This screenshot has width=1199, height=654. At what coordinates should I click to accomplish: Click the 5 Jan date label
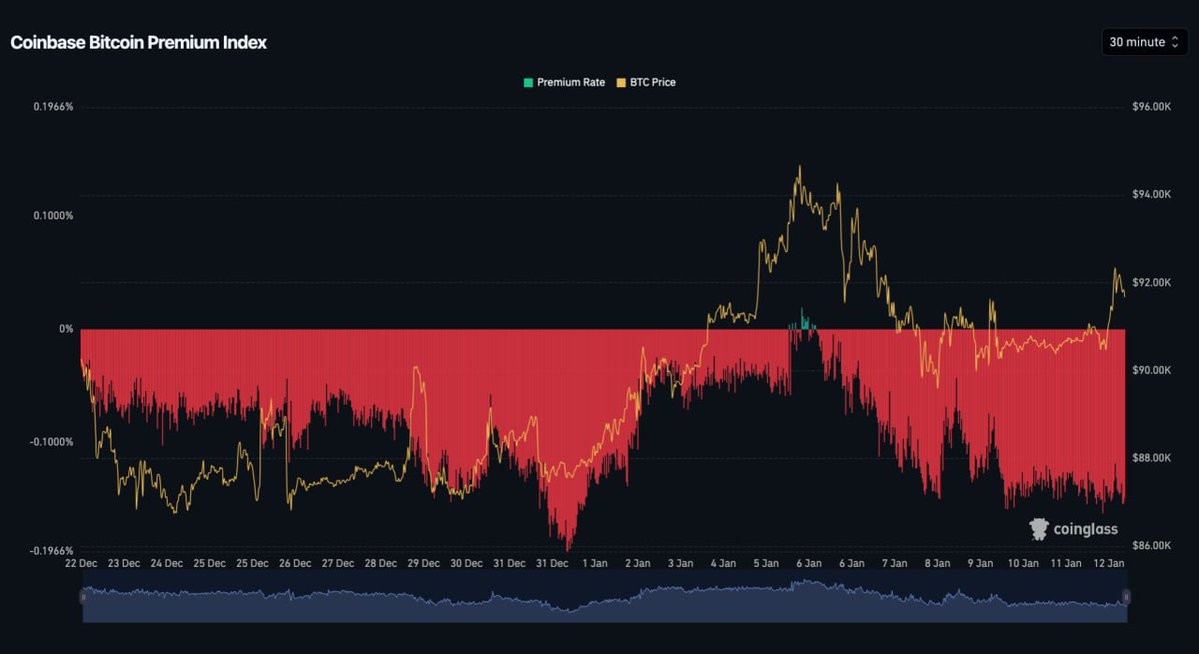pos(766,563)
